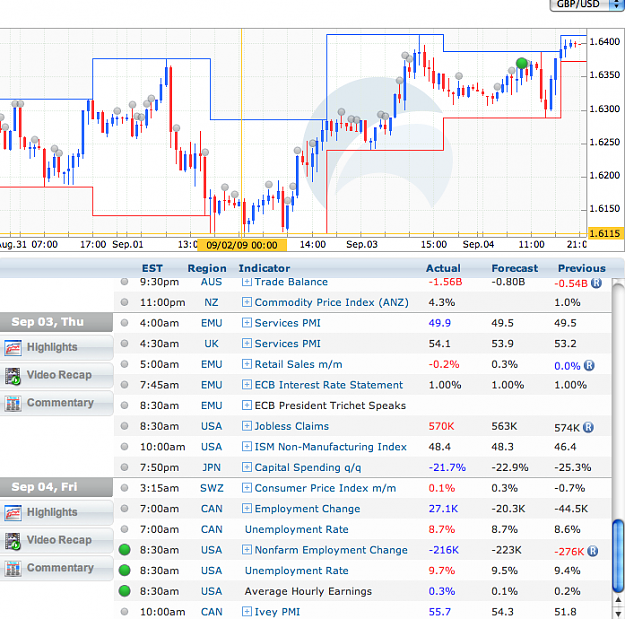This screenshot has height=619, width=625.
Task: Click revised icon beside 574K previous value
Action: [x=588, y=427]
